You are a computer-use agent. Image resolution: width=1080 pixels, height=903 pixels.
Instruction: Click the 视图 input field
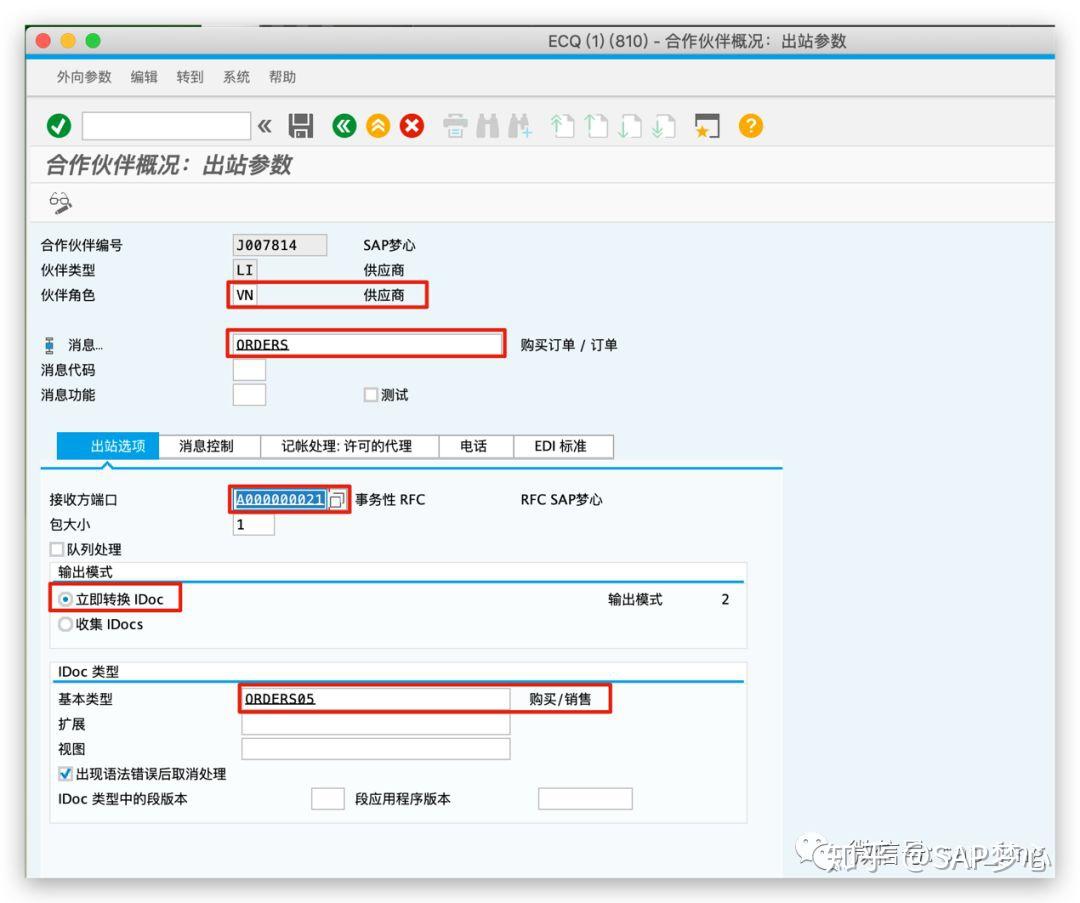point(375,749)
